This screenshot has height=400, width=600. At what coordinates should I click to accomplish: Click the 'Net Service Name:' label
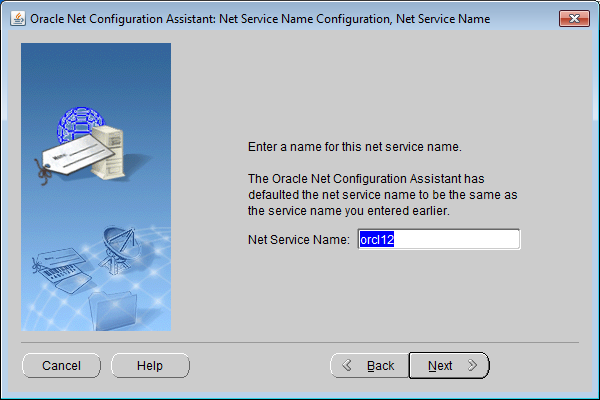(x=298, y=240)
